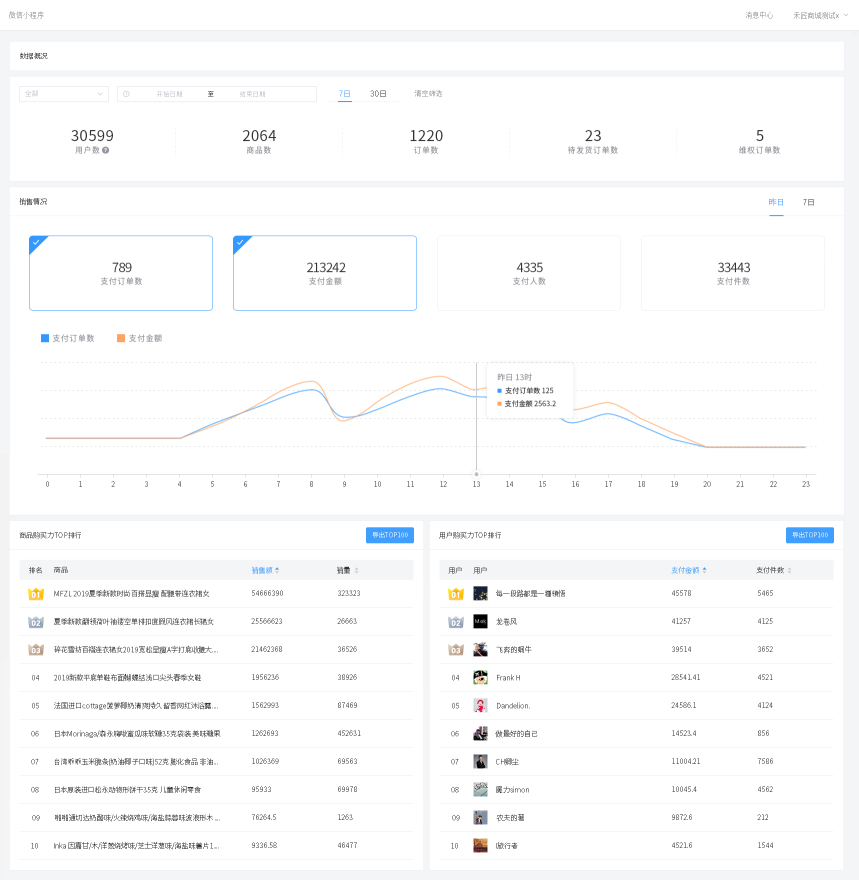Viewport: 859px width, 880px height.
Task: Click avatar of user 每一段路都是一种领悟
Action: (480, 593)
